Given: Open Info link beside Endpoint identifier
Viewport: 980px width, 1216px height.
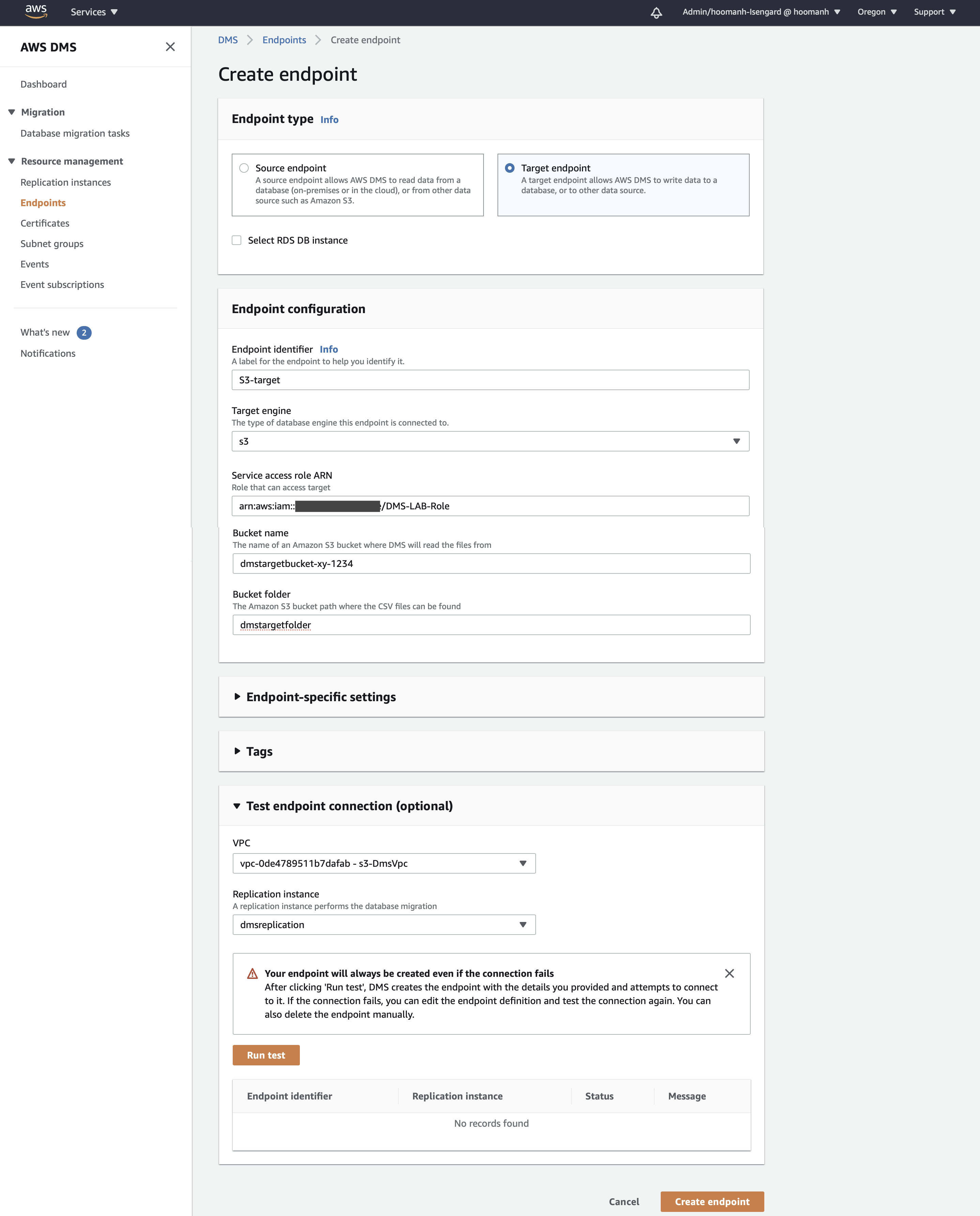Looking at the screenshot, I should pyautogui.click(x=328, y=350).
